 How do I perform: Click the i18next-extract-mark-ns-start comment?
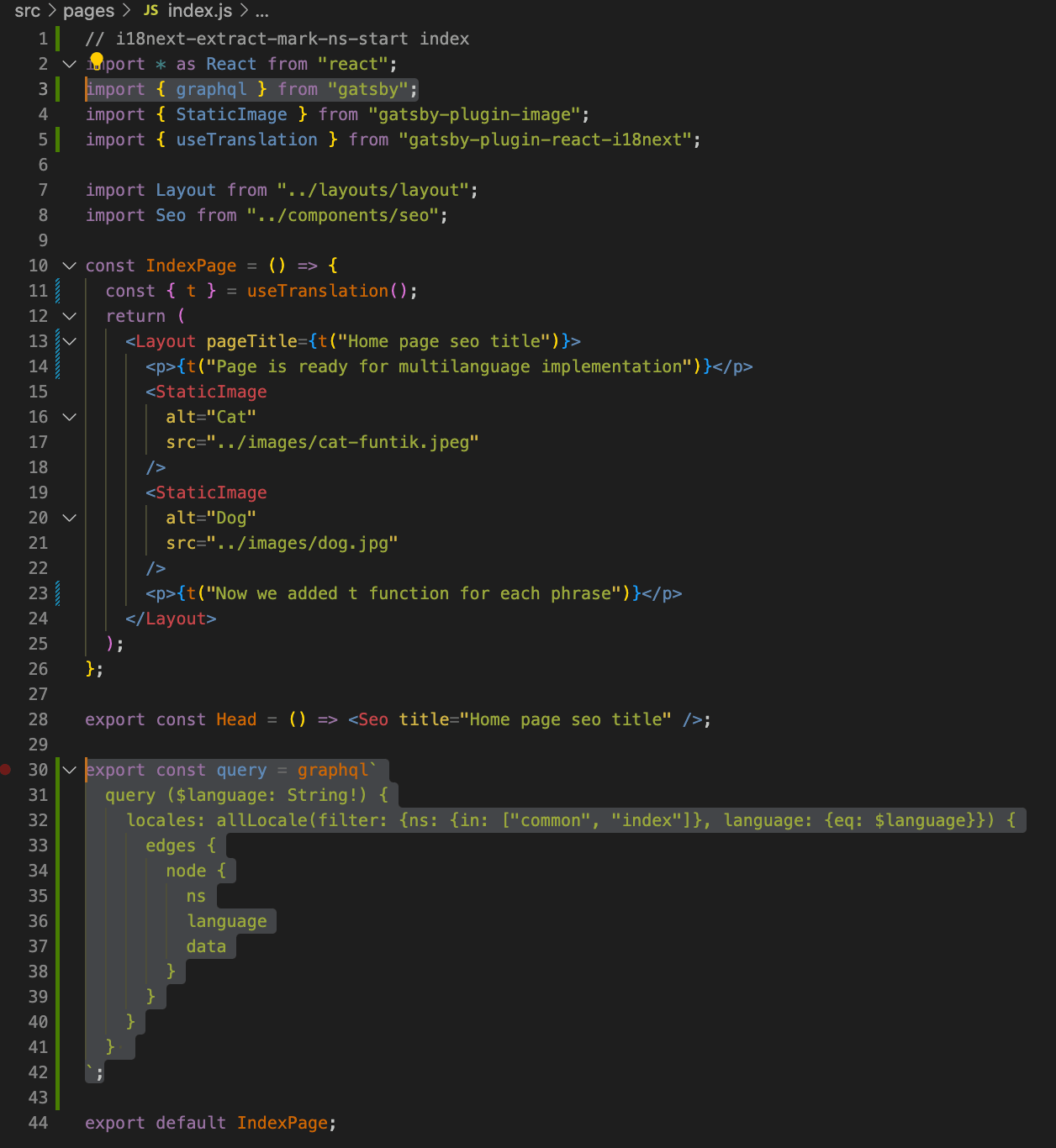click(x=277, y=39)
